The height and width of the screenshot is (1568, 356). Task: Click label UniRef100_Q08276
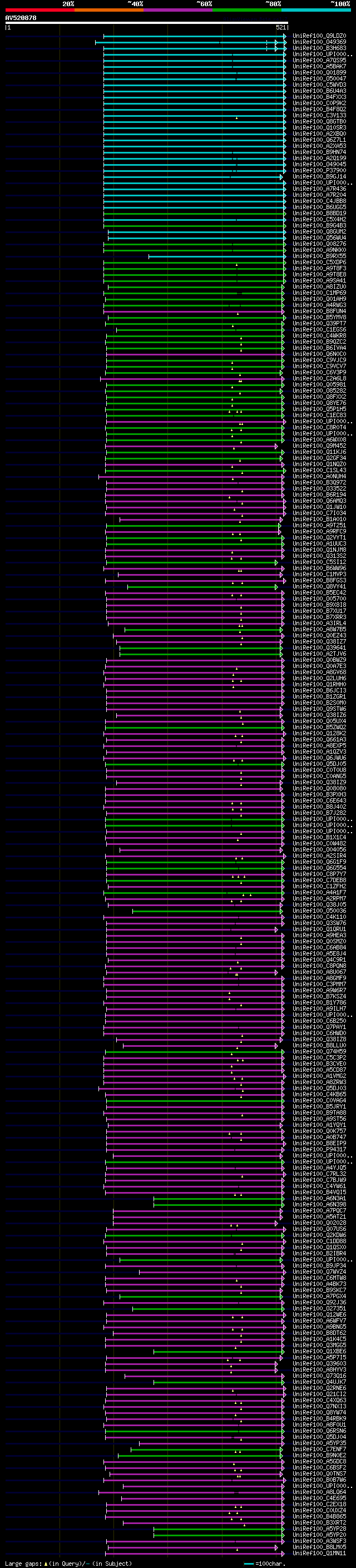319,244
